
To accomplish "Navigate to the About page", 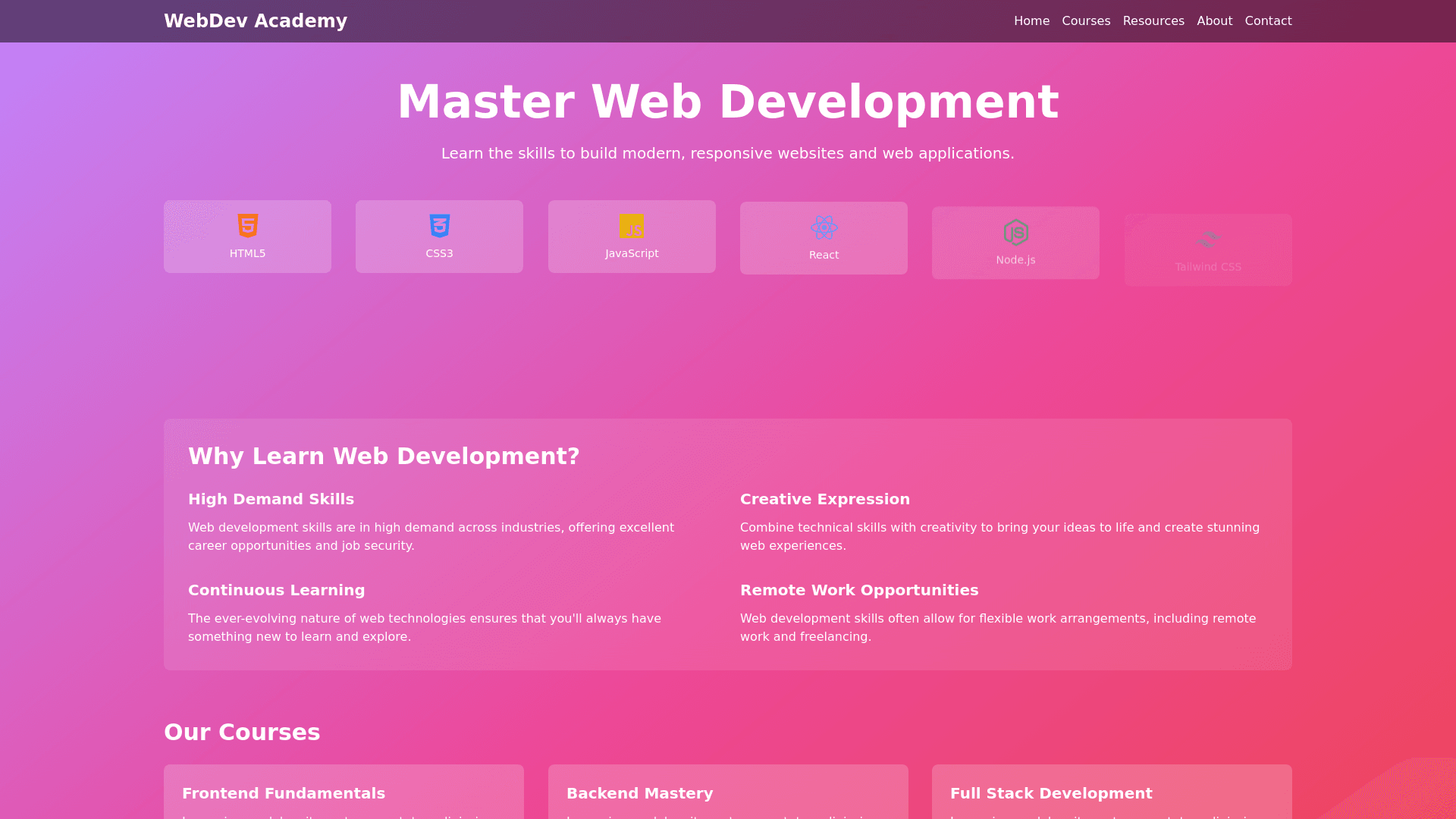I will click(x=1214, y=21).
